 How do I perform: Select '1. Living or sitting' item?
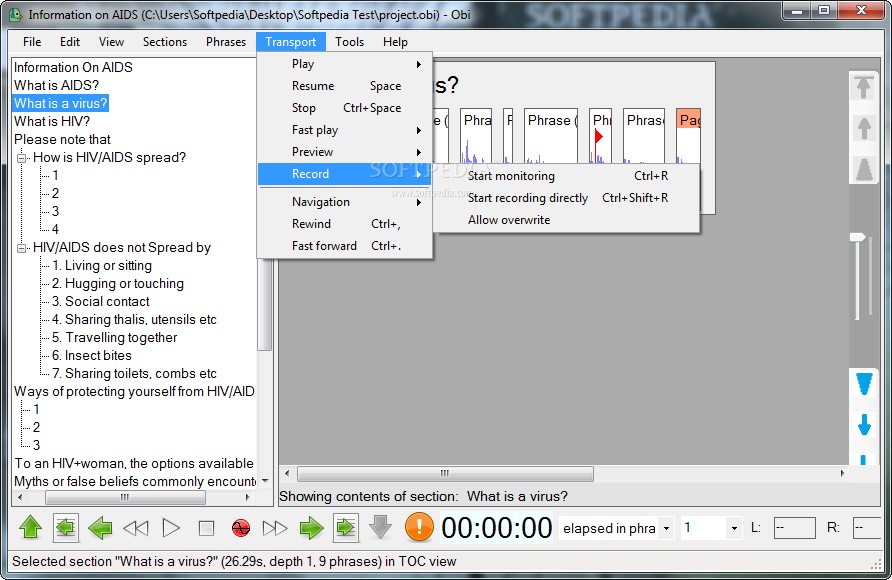coord(102,266)
